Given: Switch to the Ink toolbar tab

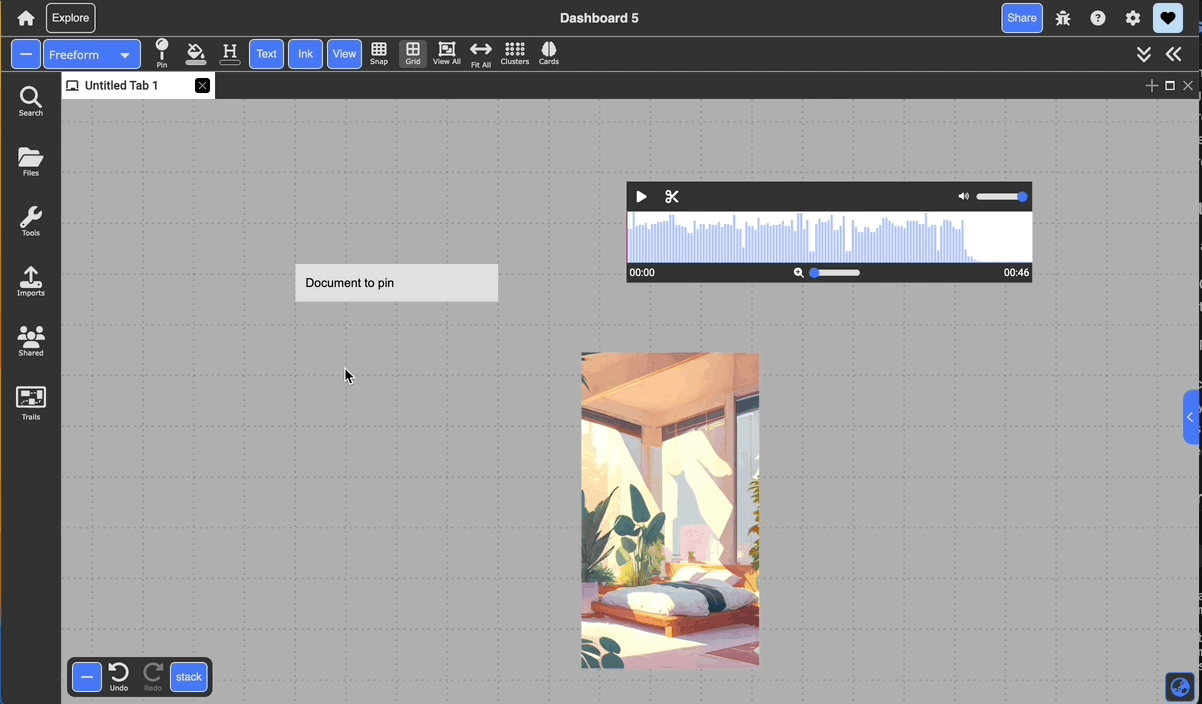Looking at the screenshot, I should point(305,54).
